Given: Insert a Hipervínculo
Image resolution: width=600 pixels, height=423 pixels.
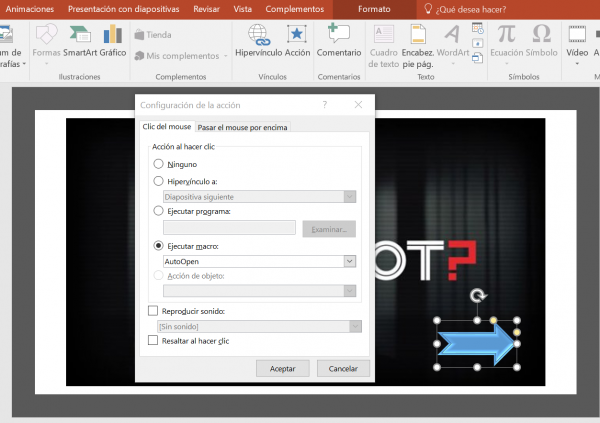Looking at the screenshot, I should click(x=258, y=41).
